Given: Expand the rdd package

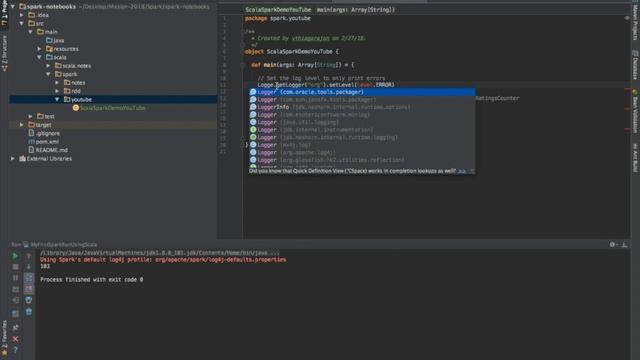Looking at the screenshot, I should pyautogui.click(x=58, y=91).
